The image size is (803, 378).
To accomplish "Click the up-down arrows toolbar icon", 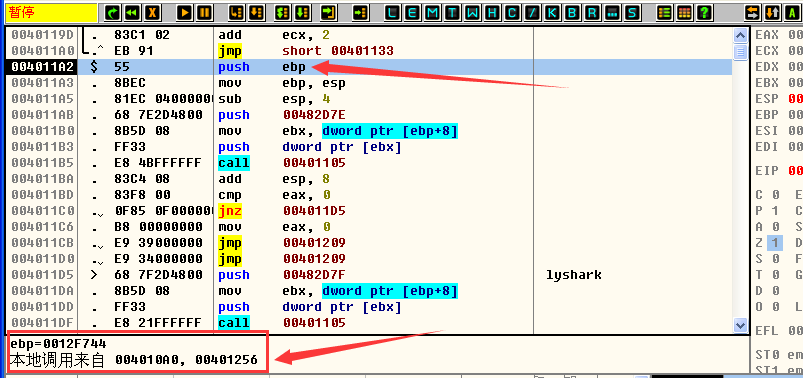I will pos(772,12).
